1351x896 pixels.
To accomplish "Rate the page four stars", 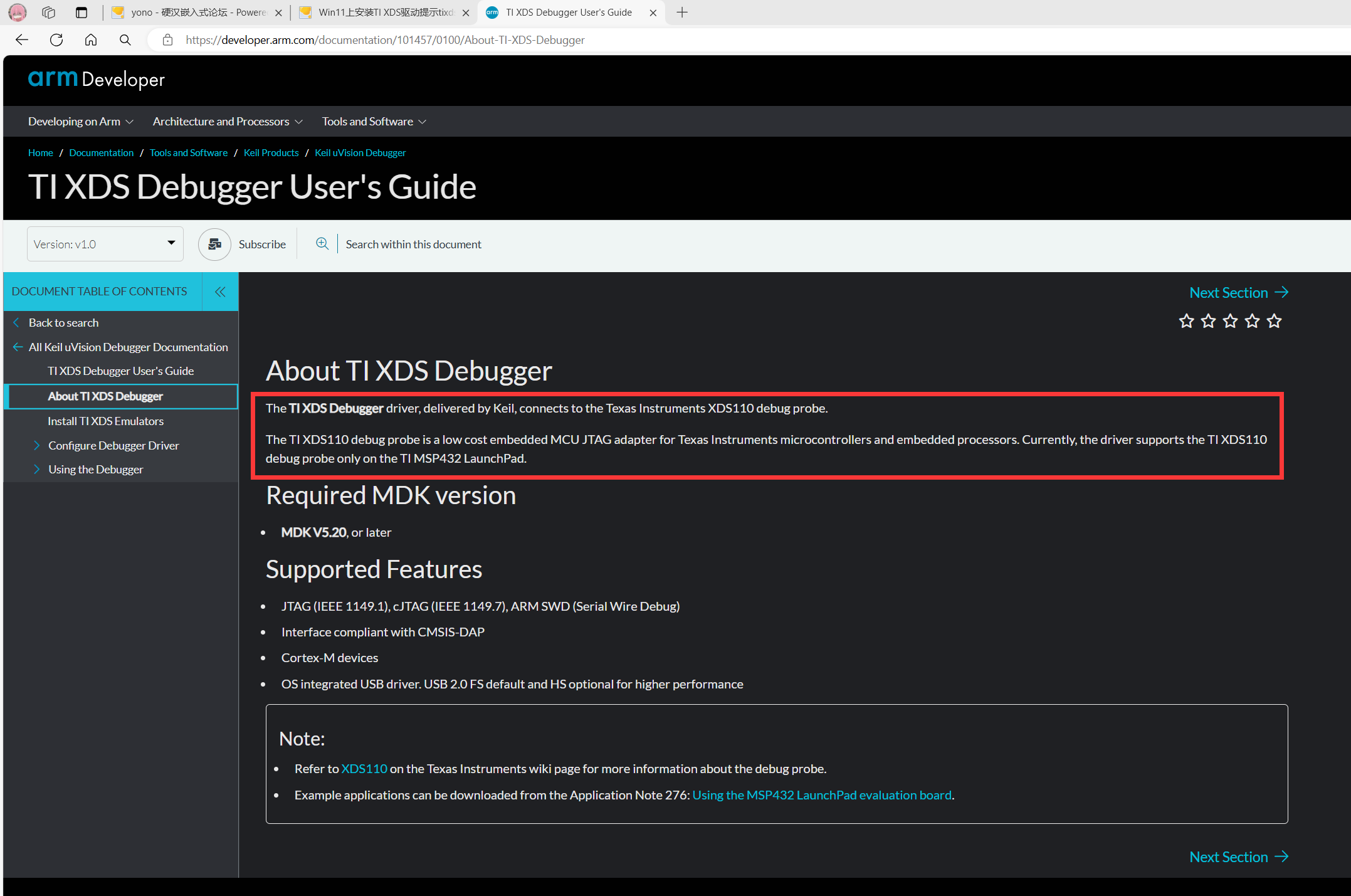I will click(x=1252, y=321).
